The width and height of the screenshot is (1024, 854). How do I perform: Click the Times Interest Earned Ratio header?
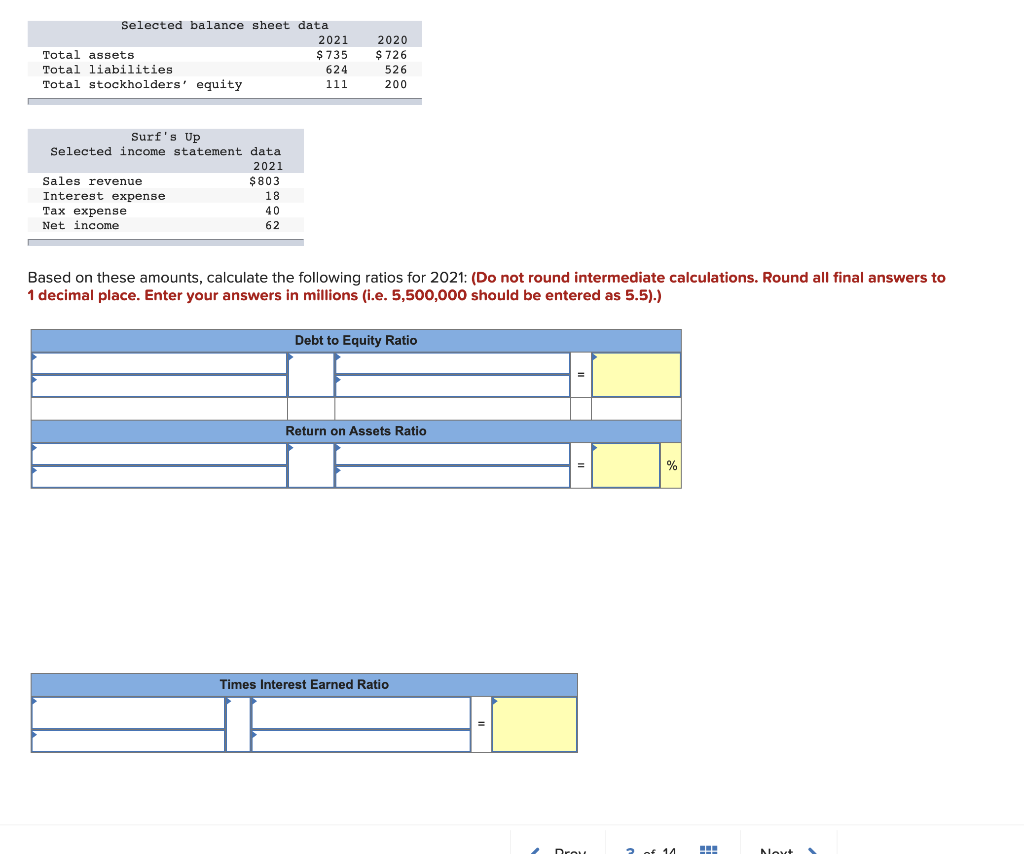(304, 684)
